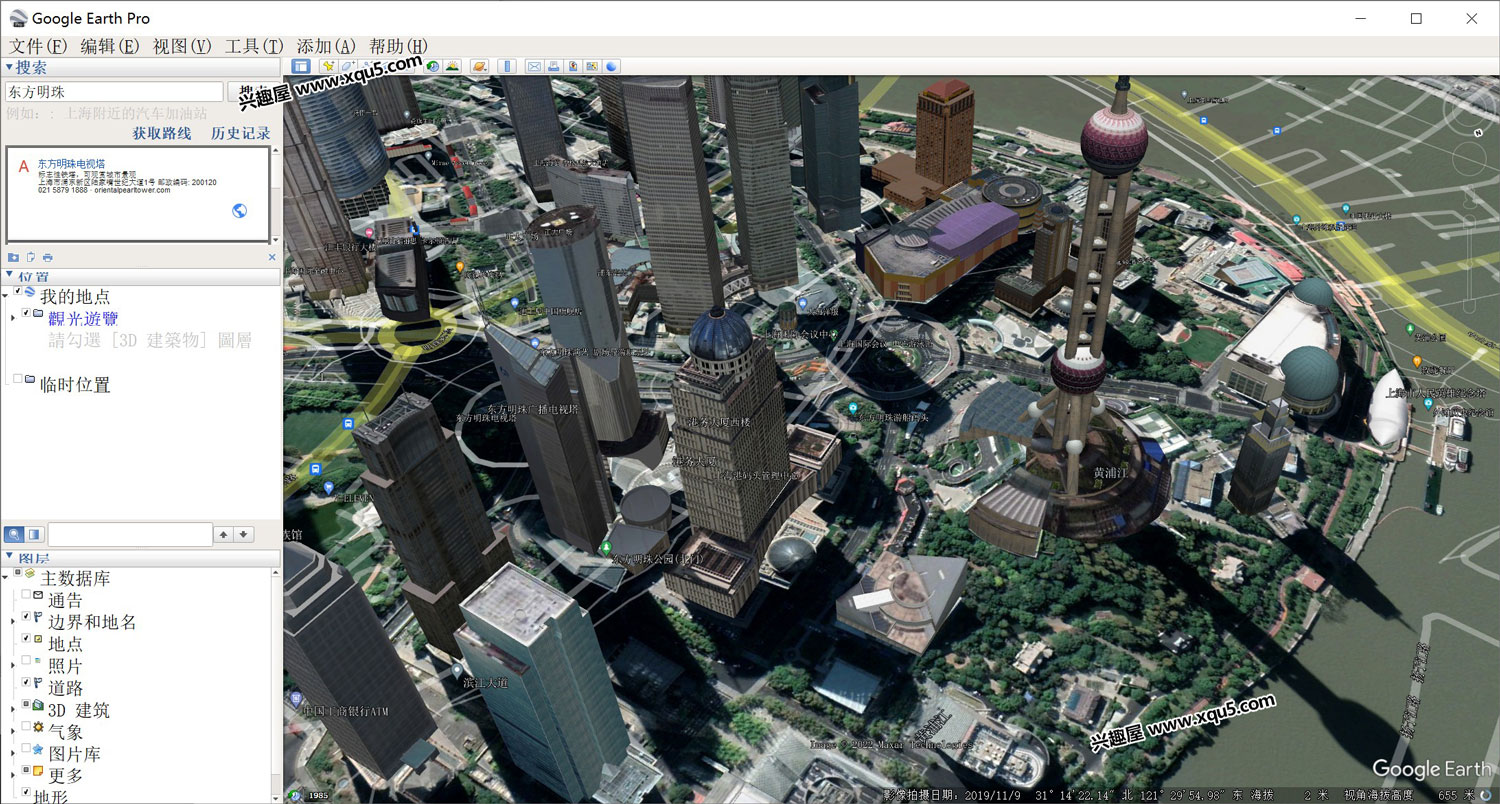Click the Places panel layout toggle icon
This screenshot has height=804, width=1500.
coord(34,534)
